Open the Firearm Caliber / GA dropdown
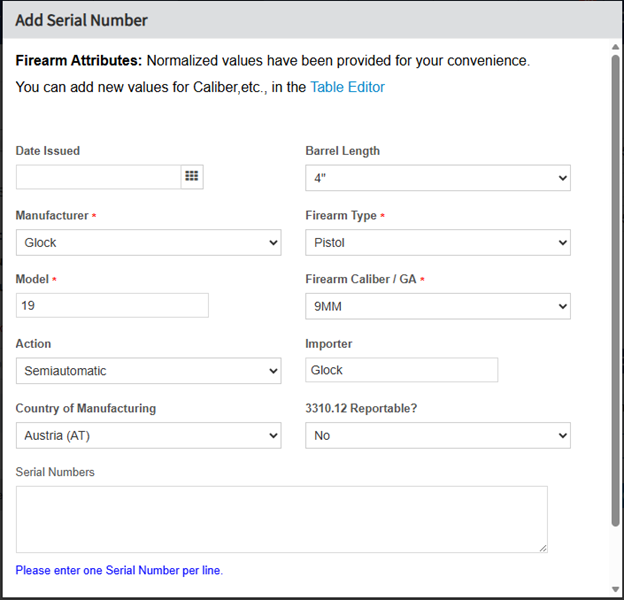The width and height of the screenshot is (624, 600). click(x=437, y=306)
